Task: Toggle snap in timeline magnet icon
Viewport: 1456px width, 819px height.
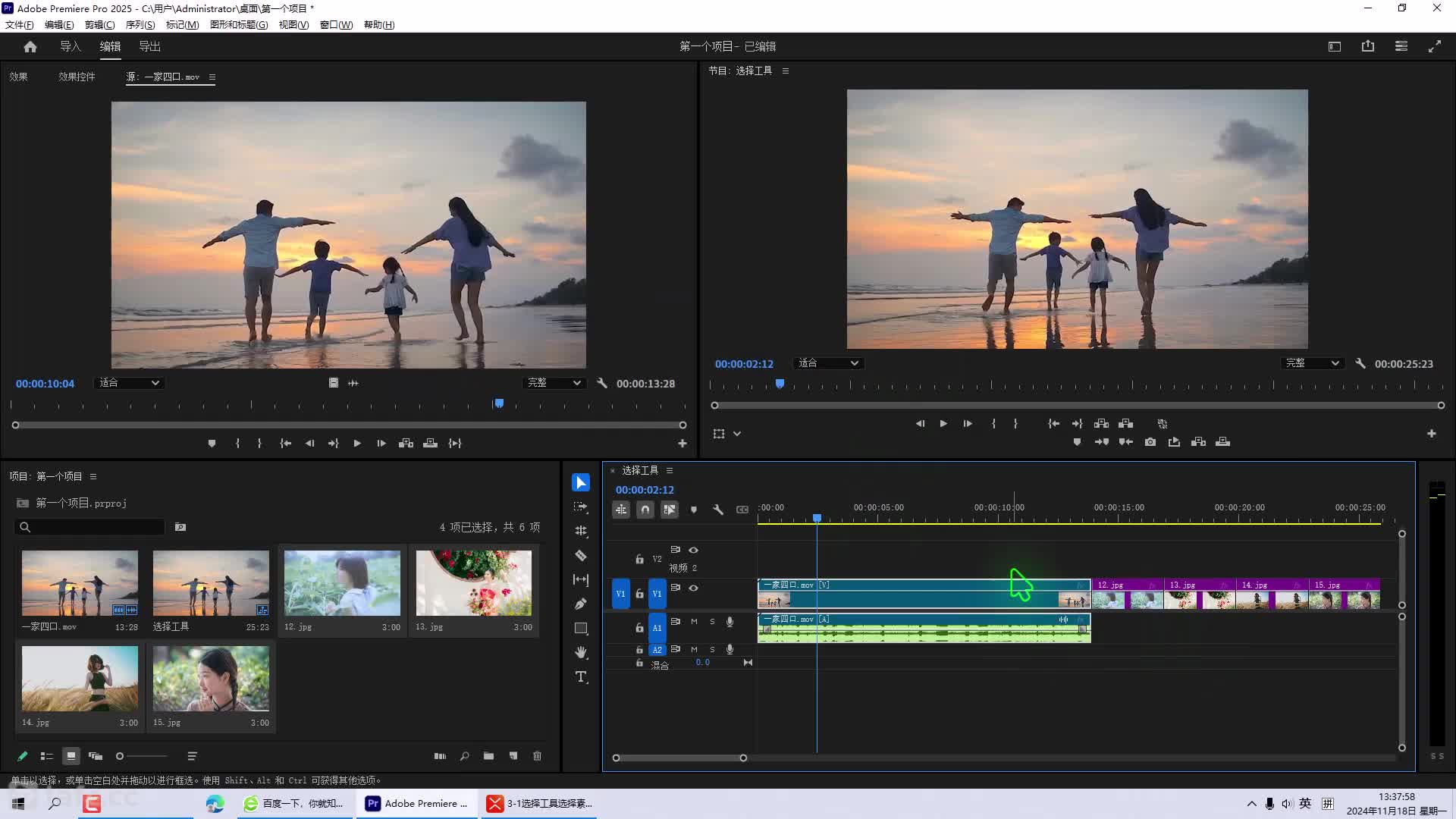Action: pos(645,510)
